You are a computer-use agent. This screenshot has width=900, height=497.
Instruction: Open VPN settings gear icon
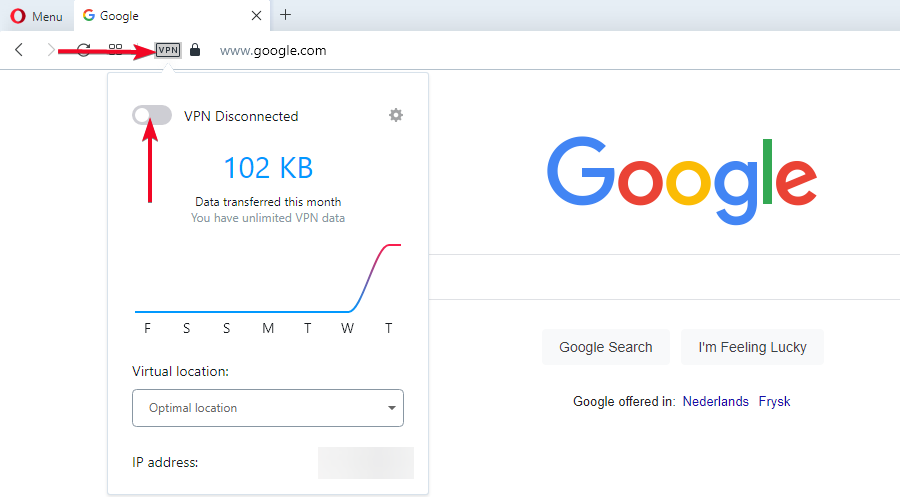point(396,115)
